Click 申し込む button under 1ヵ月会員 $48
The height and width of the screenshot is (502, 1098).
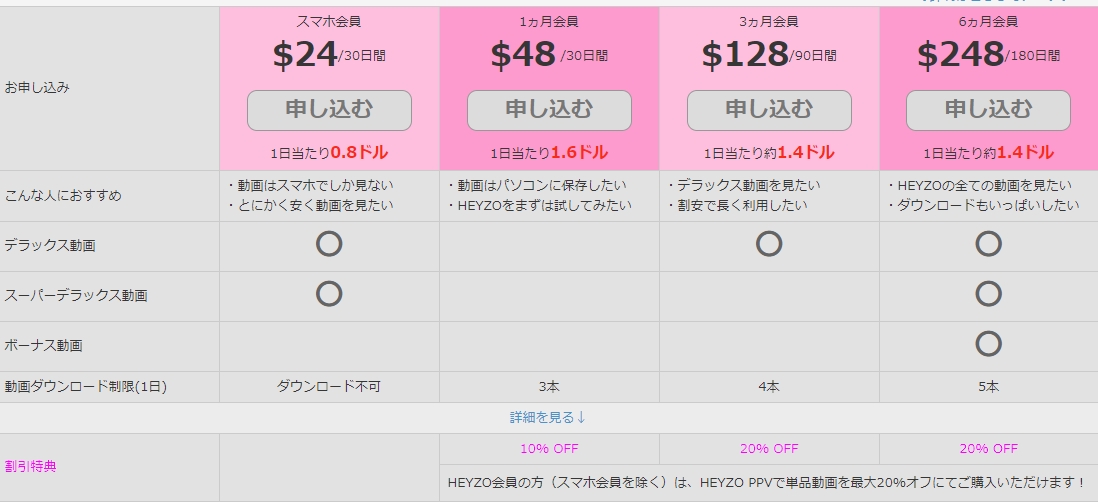point(549,110)
